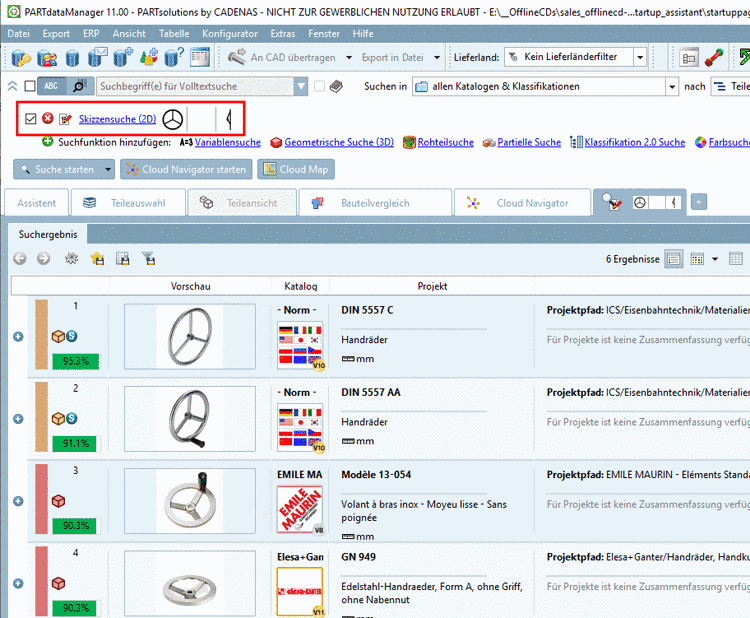Expand result row DIN 5557 AA
Image resolution: width=750 pixels, height=618 pixels.
pyautogui.click(x=18, y=419)
